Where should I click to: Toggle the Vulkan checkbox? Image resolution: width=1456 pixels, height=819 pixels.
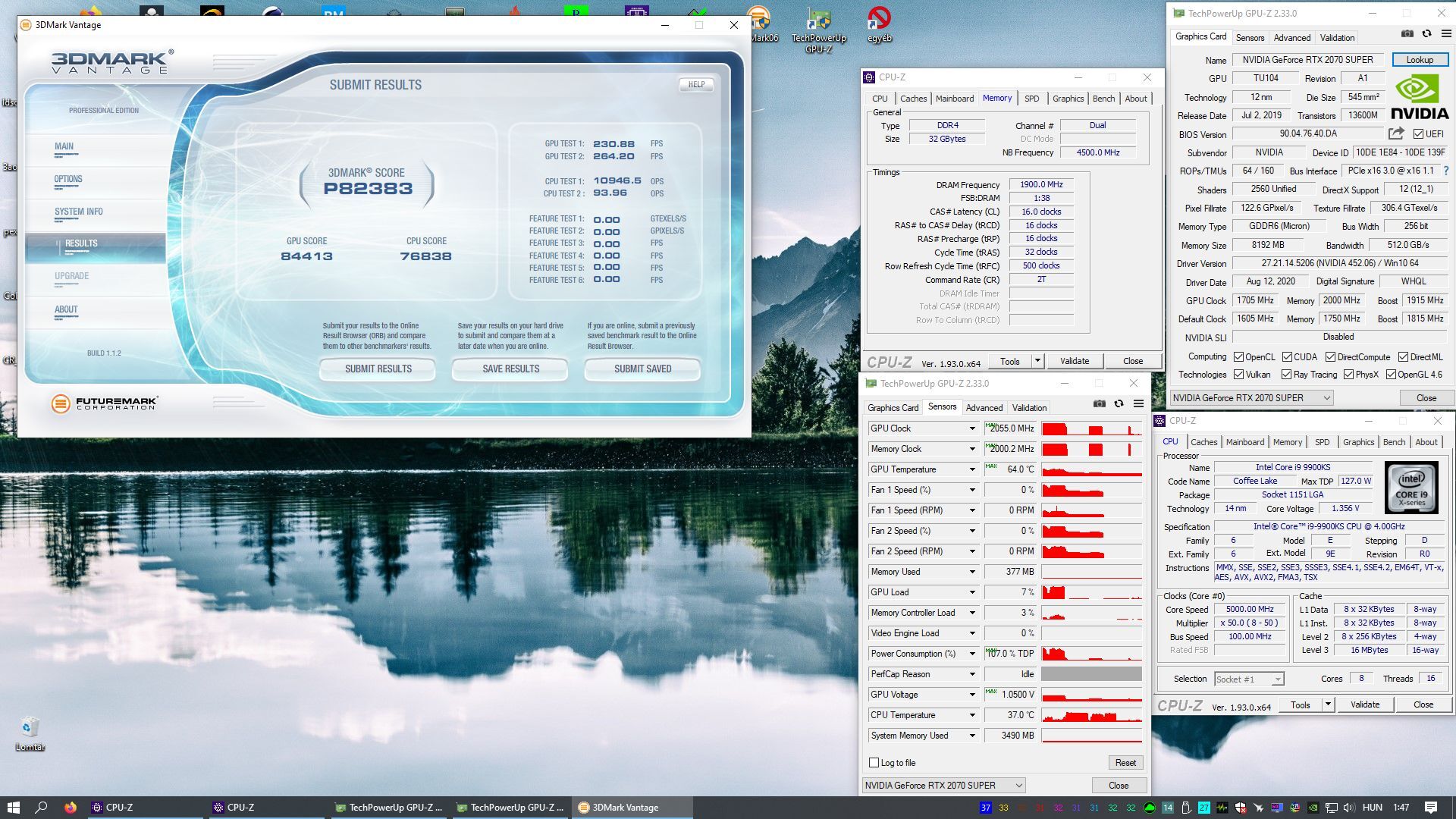1238,375
